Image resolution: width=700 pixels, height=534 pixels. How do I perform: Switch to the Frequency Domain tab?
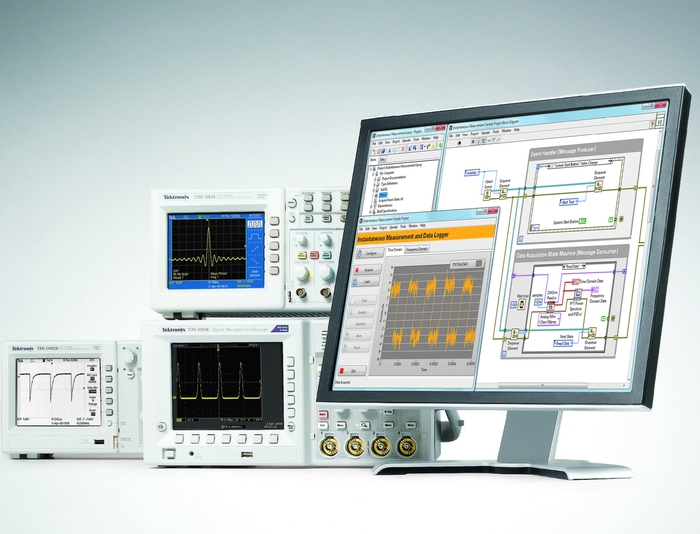click(x=417, y=249)
